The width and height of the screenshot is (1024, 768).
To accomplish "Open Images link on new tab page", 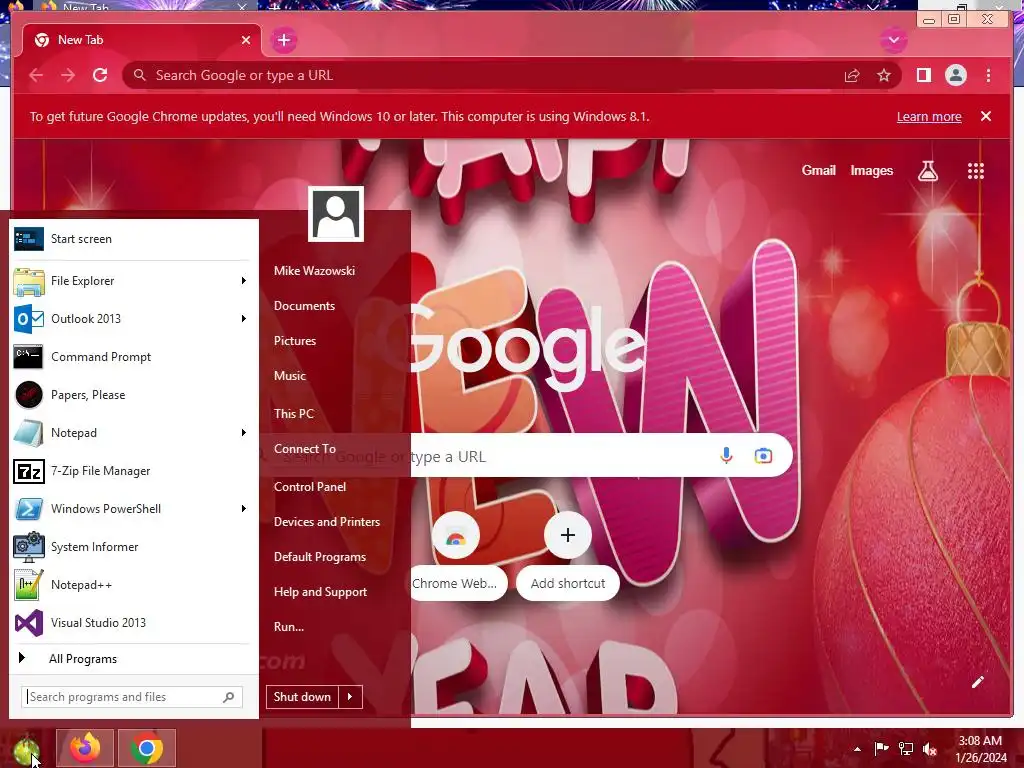I will point(871,170).
